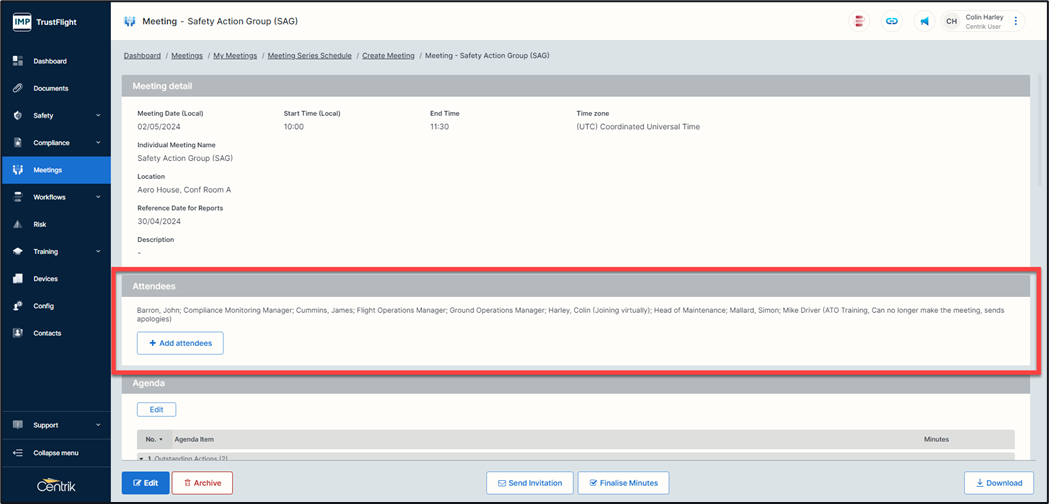This screenshot has width=1049, height=504.
Task: Click the megaphone announcements icon
Action: coord(924,21)
